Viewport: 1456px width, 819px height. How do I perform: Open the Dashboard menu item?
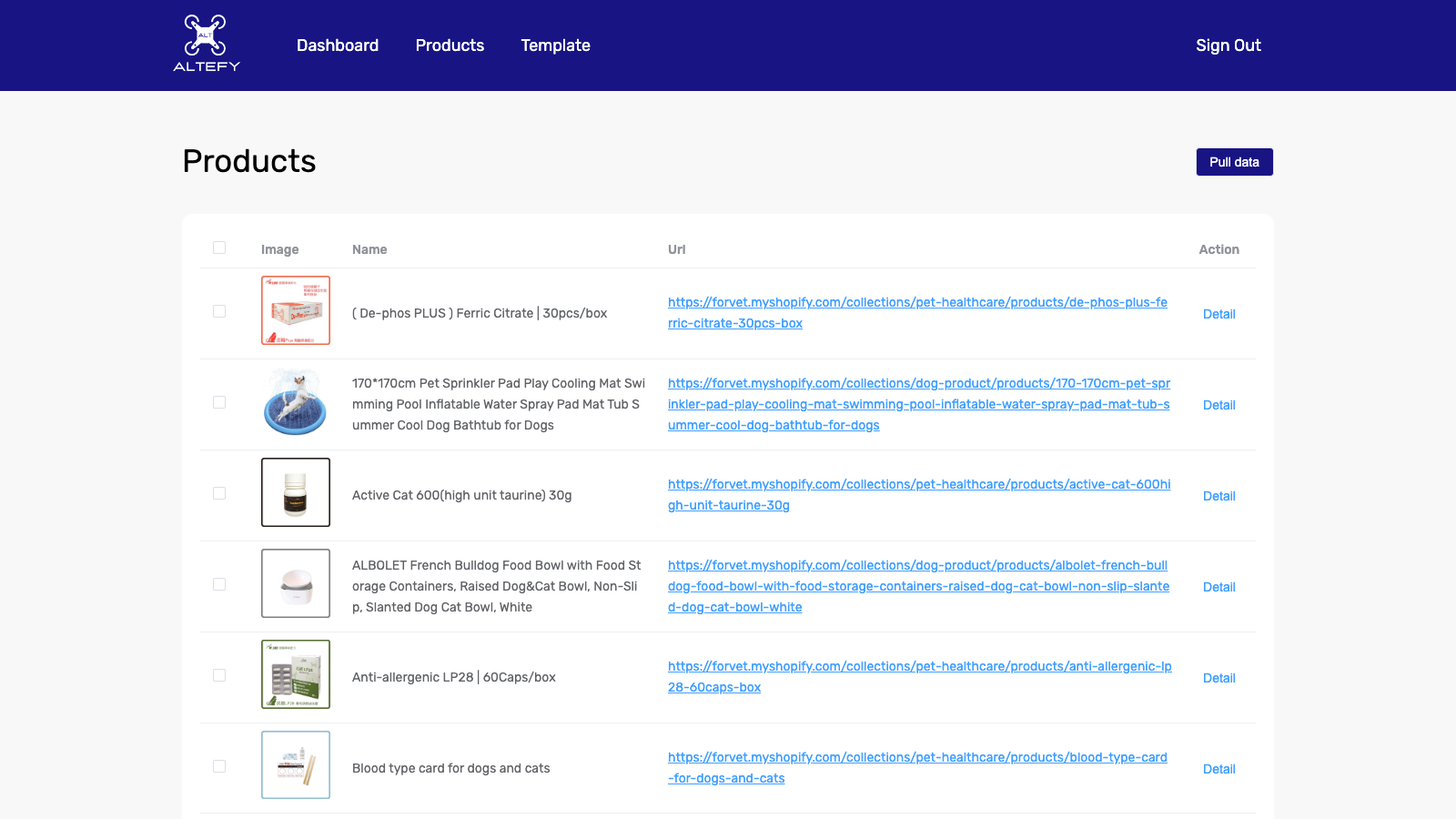[338, 45]
